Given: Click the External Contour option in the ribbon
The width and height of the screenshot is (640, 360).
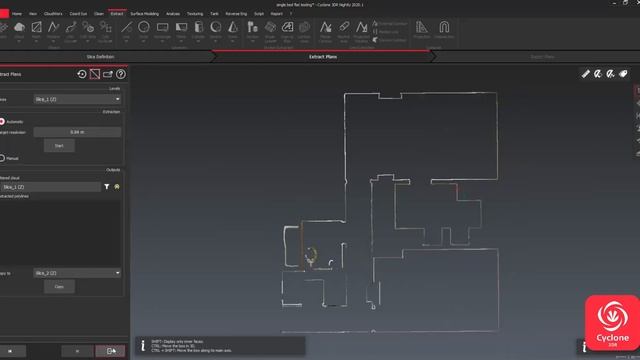Looking at the screenshot, I should 389,24.
